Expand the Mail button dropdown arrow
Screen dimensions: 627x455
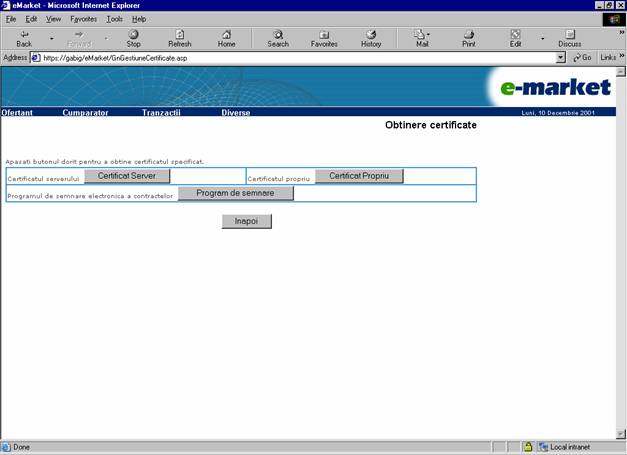tap(431, 35)
